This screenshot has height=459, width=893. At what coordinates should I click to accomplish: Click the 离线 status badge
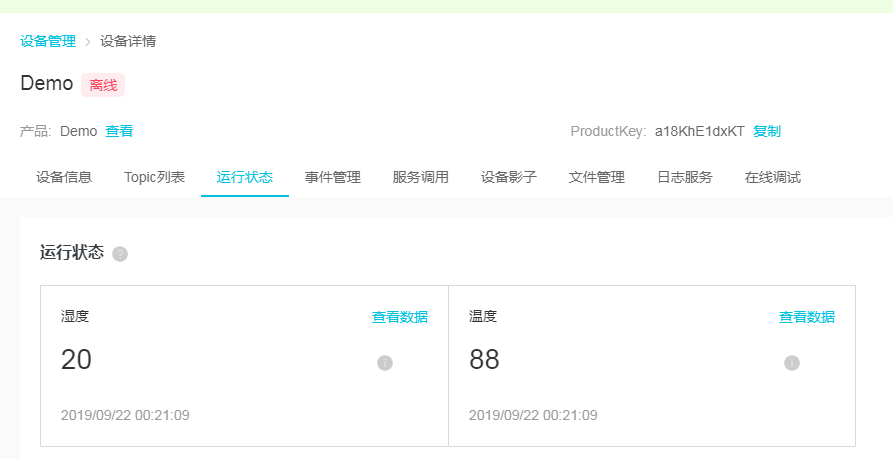[x=103, y=85]
